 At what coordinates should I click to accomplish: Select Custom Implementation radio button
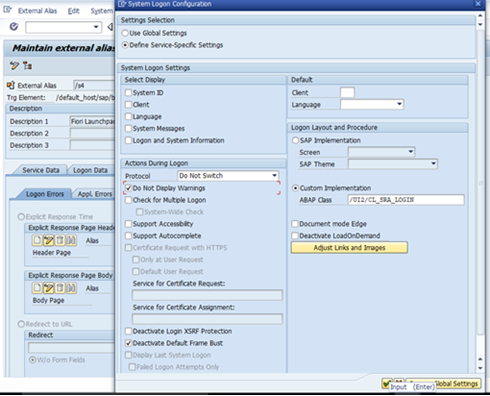click(x=295, y=188)
